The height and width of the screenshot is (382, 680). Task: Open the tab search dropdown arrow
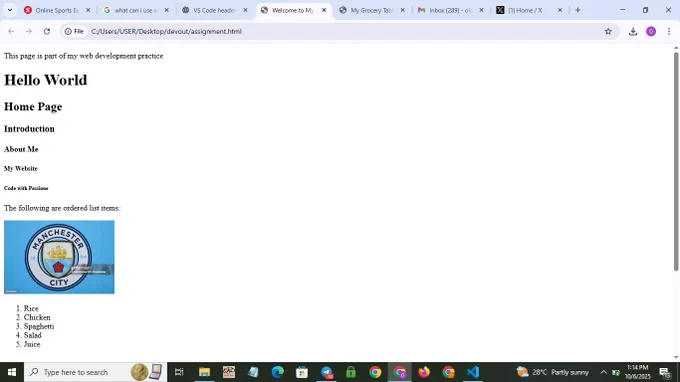tap(10, 10)
